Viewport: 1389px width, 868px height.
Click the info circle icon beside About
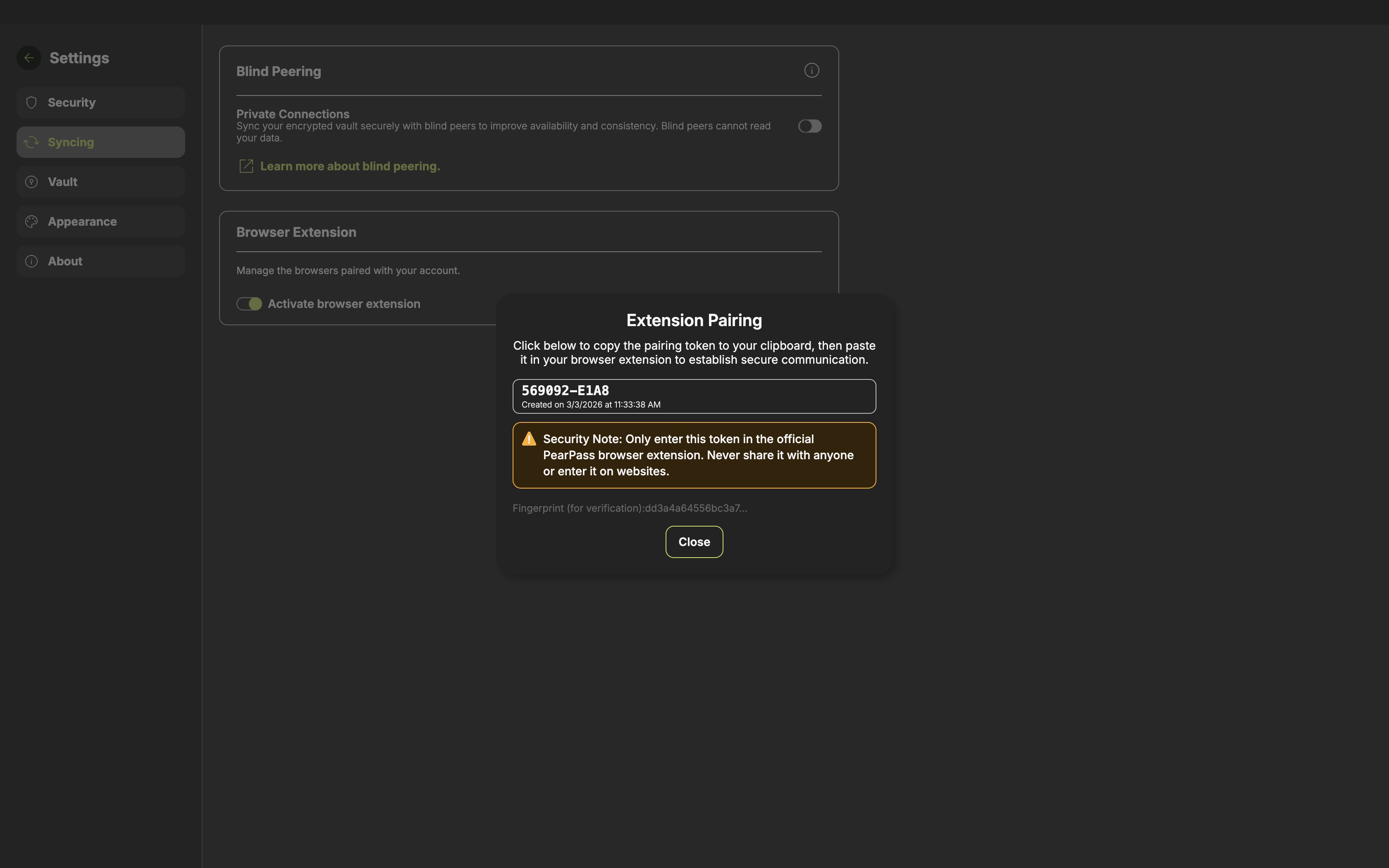pyautogui.click(x=31, y=261)
